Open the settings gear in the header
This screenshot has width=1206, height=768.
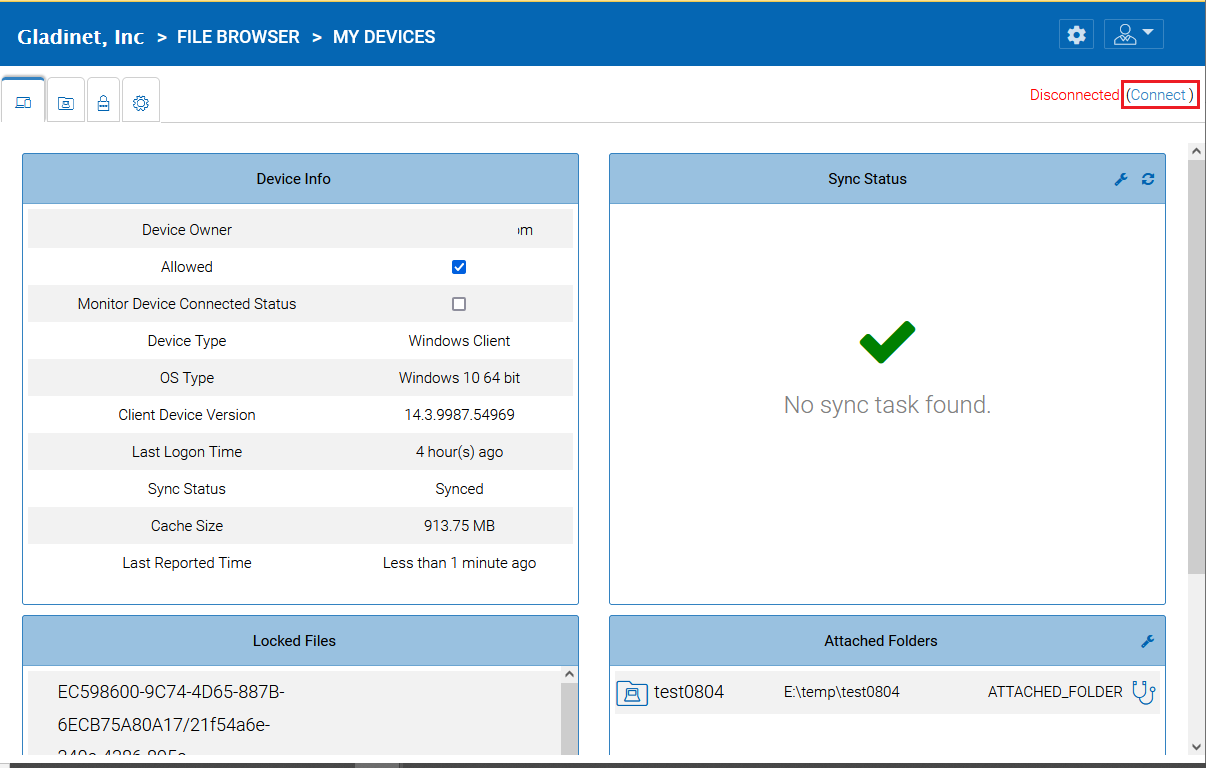(1076, 35)
